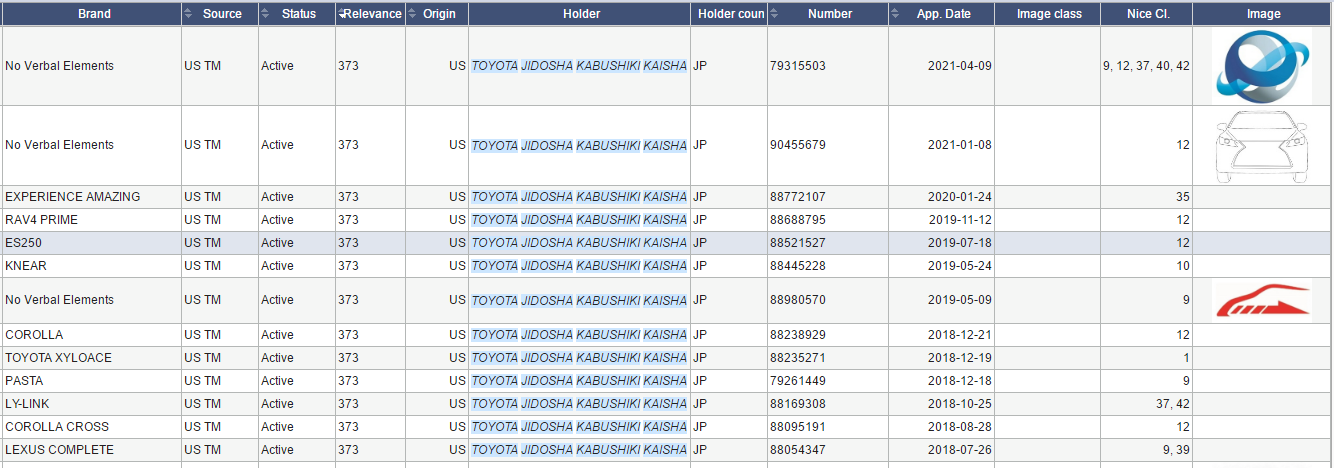Click No Verbal Elements in 90455679 row
The image size is (1334, 469).
(59, 145)
